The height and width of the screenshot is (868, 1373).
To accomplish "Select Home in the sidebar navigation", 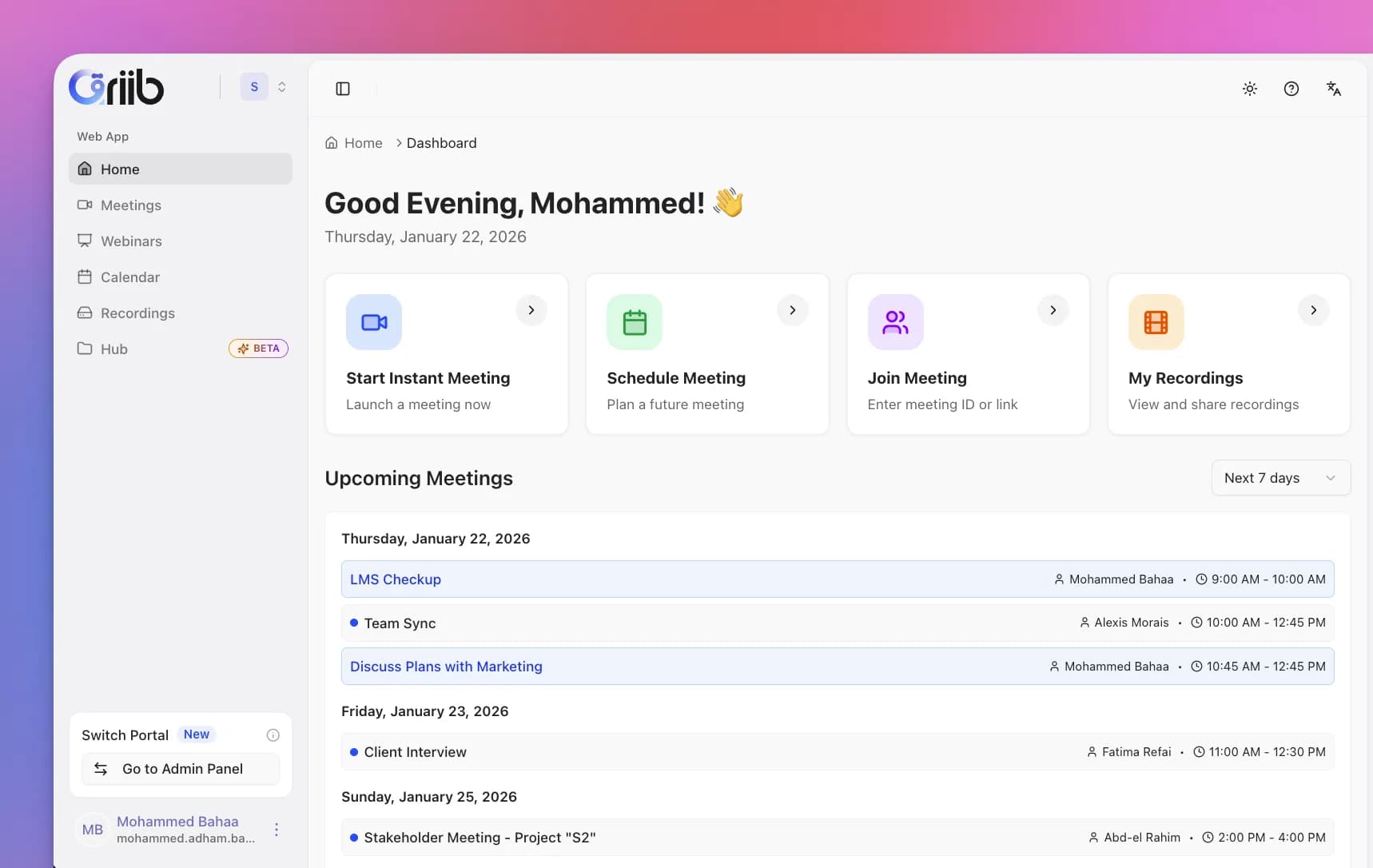I will (x=120, y=169).
